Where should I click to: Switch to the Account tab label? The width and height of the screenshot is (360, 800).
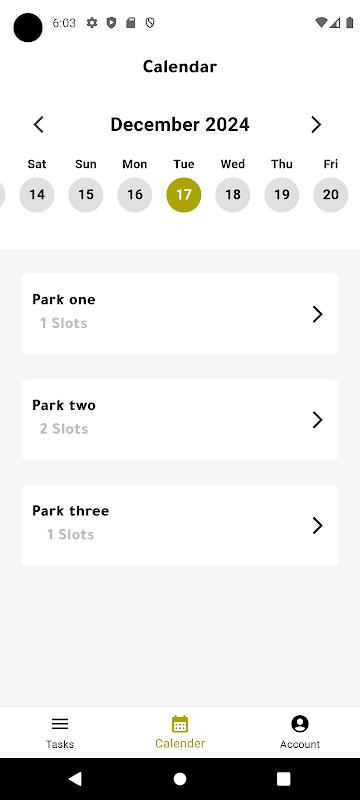click(x=300, y=744)
